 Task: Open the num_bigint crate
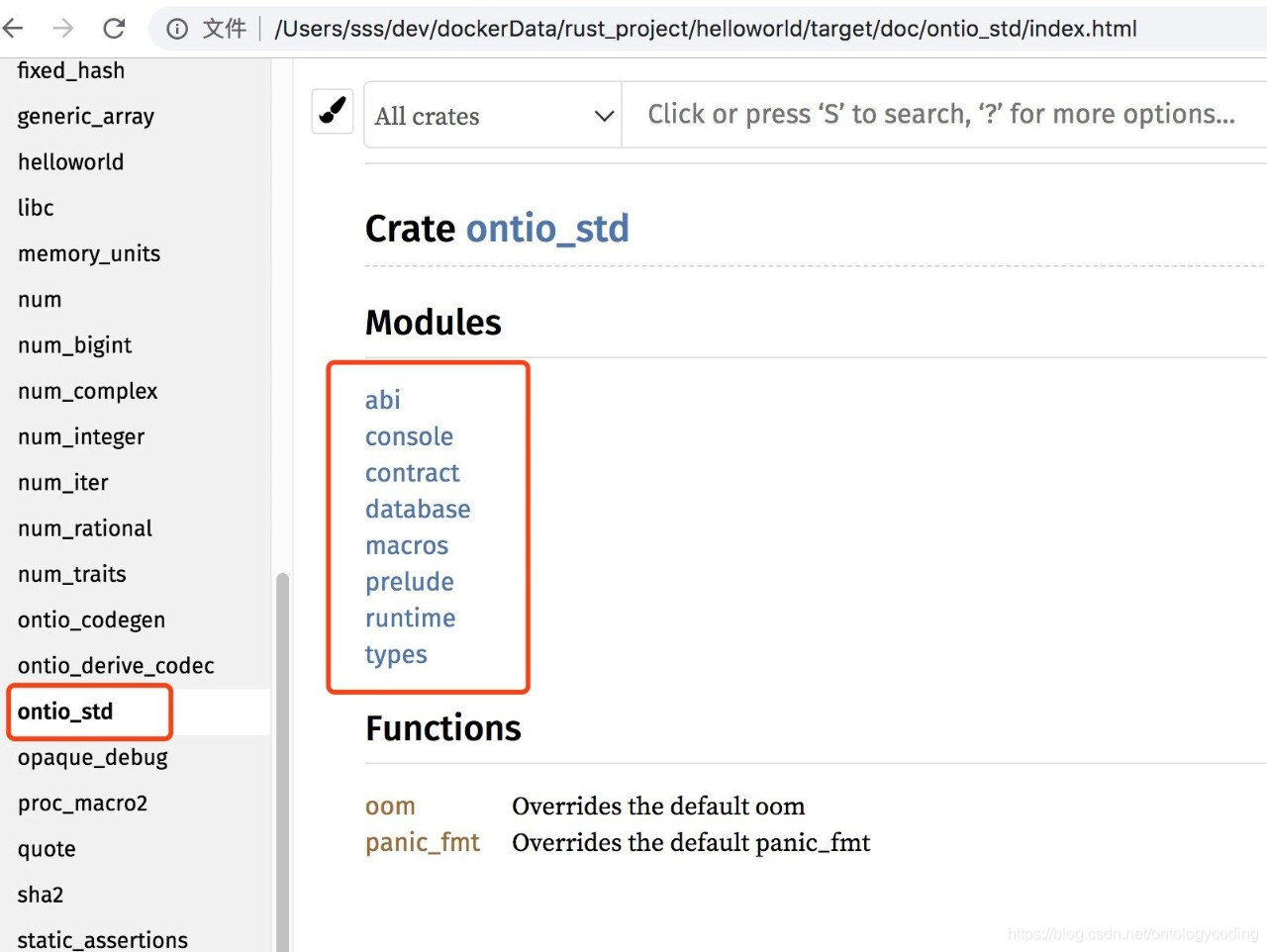click(x=75, y=344)
